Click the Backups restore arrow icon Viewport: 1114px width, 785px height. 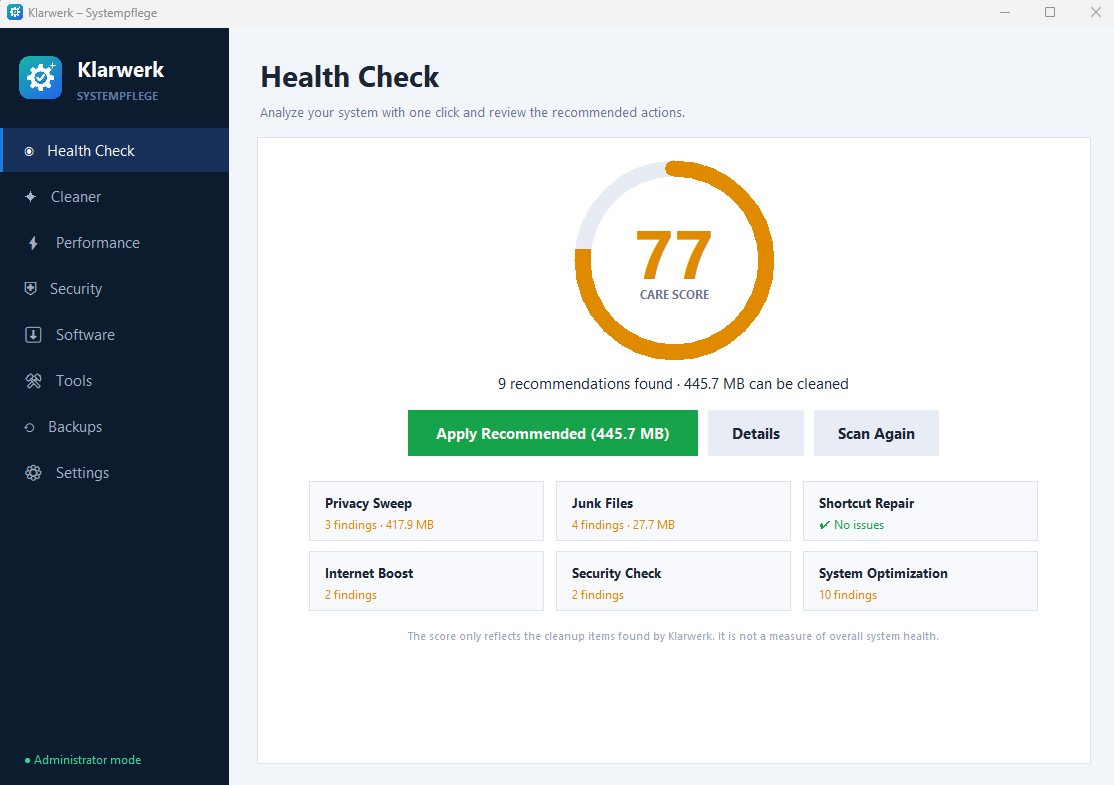click(x=29, y=427)
